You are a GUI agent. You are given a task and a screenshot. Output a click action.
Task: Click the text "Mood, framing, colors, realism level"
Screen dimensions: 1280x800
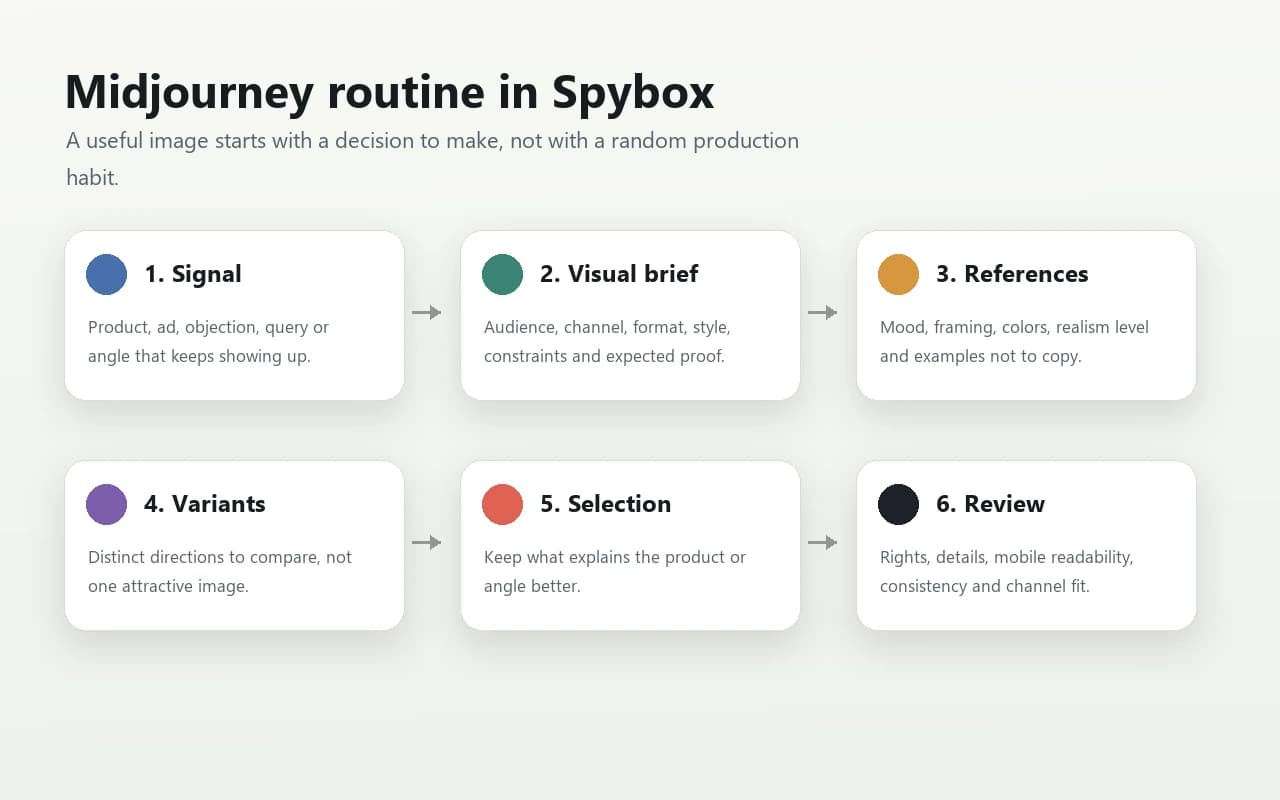pos(1014,328)
